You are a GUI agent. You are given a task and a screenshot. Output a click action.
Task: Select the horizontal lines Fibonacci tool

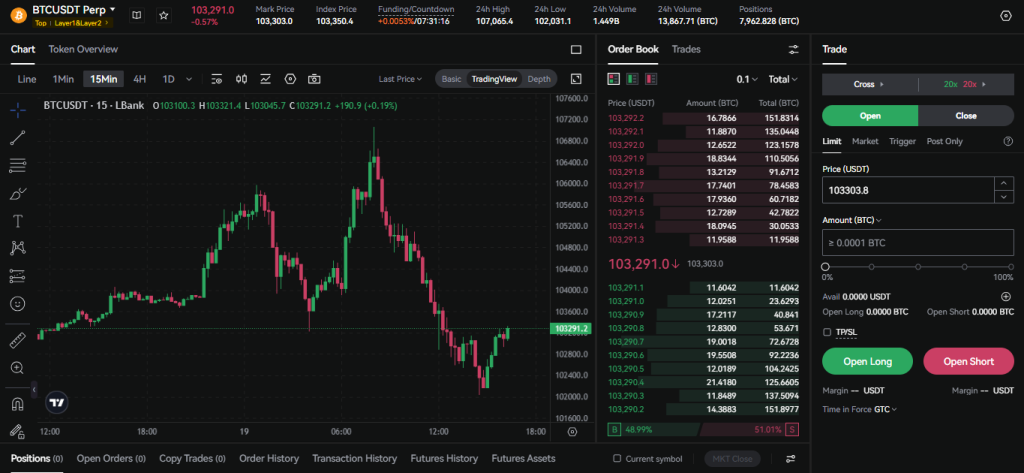click(x=18, y=165)
